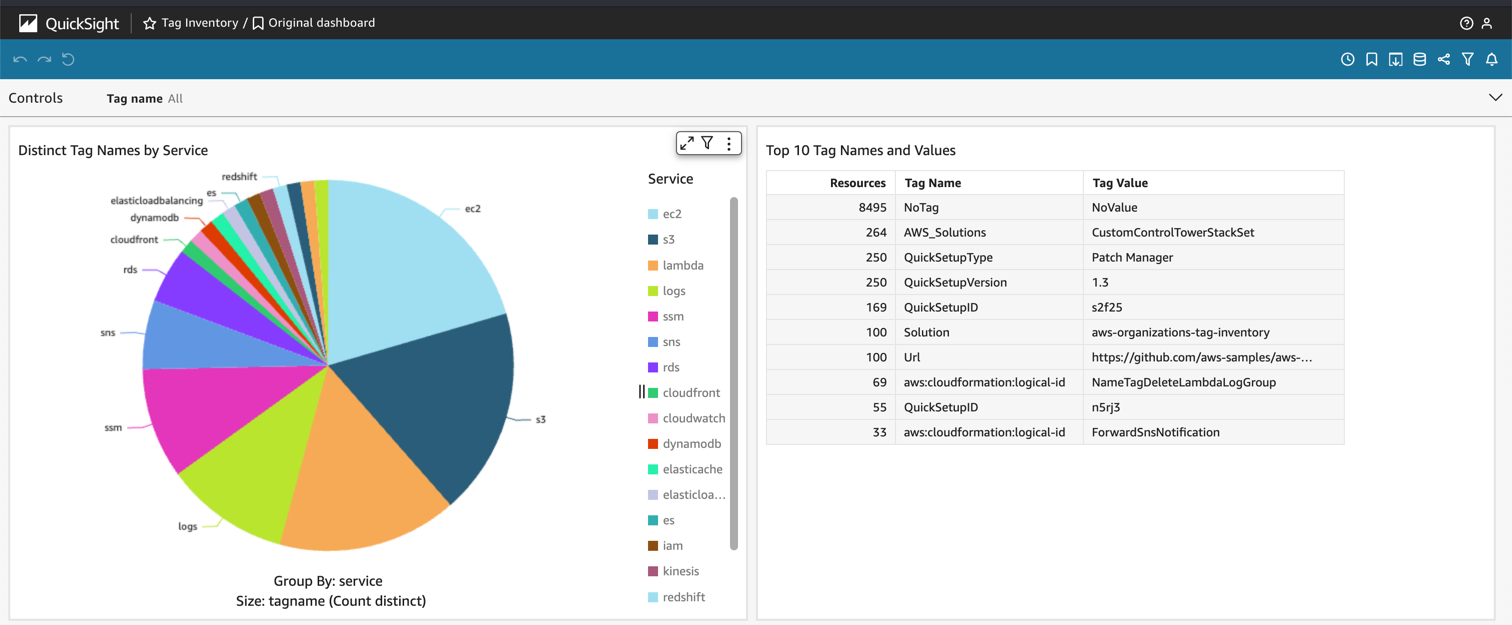Undo the last action
The height and width of the screenshot is (625, 1512).
(x=20, y=60)
